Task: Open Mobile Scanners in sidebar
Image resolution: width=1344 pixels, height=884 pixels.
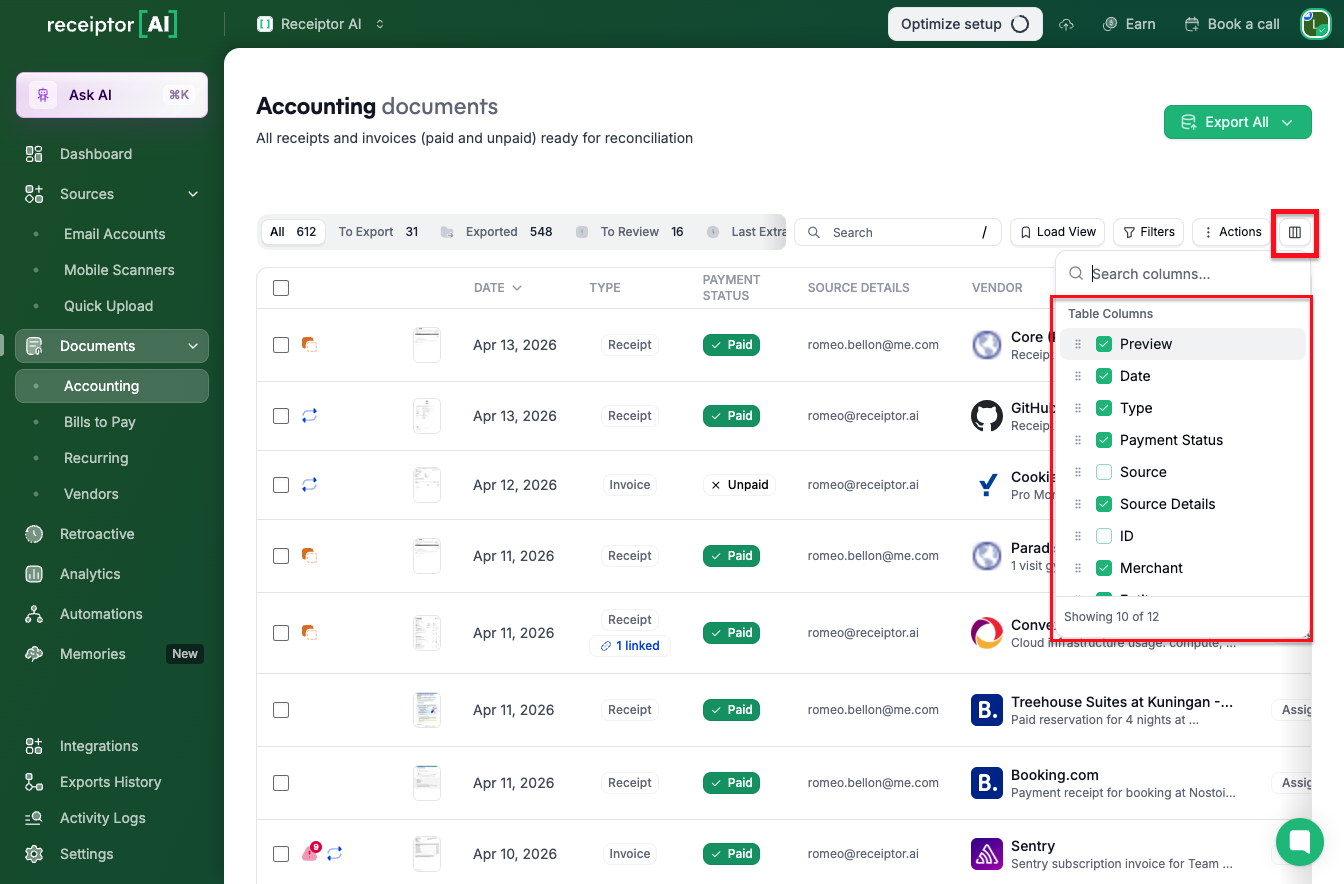Action: pyautogui.click(x=119, y=270)
